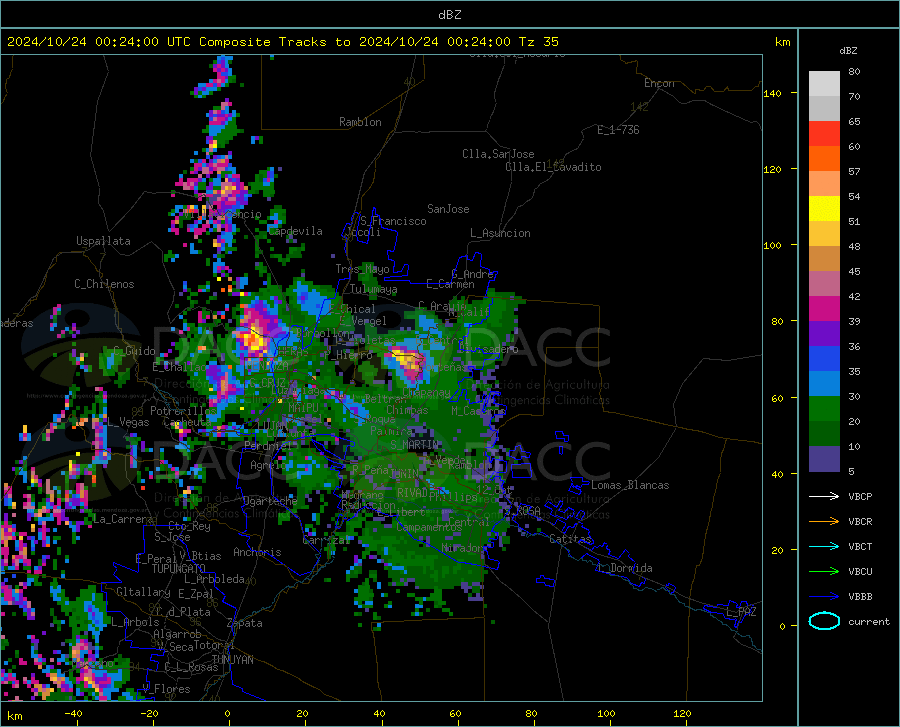
Task: Click the green VBCU arrow in legend
Action: click(824, 572)
